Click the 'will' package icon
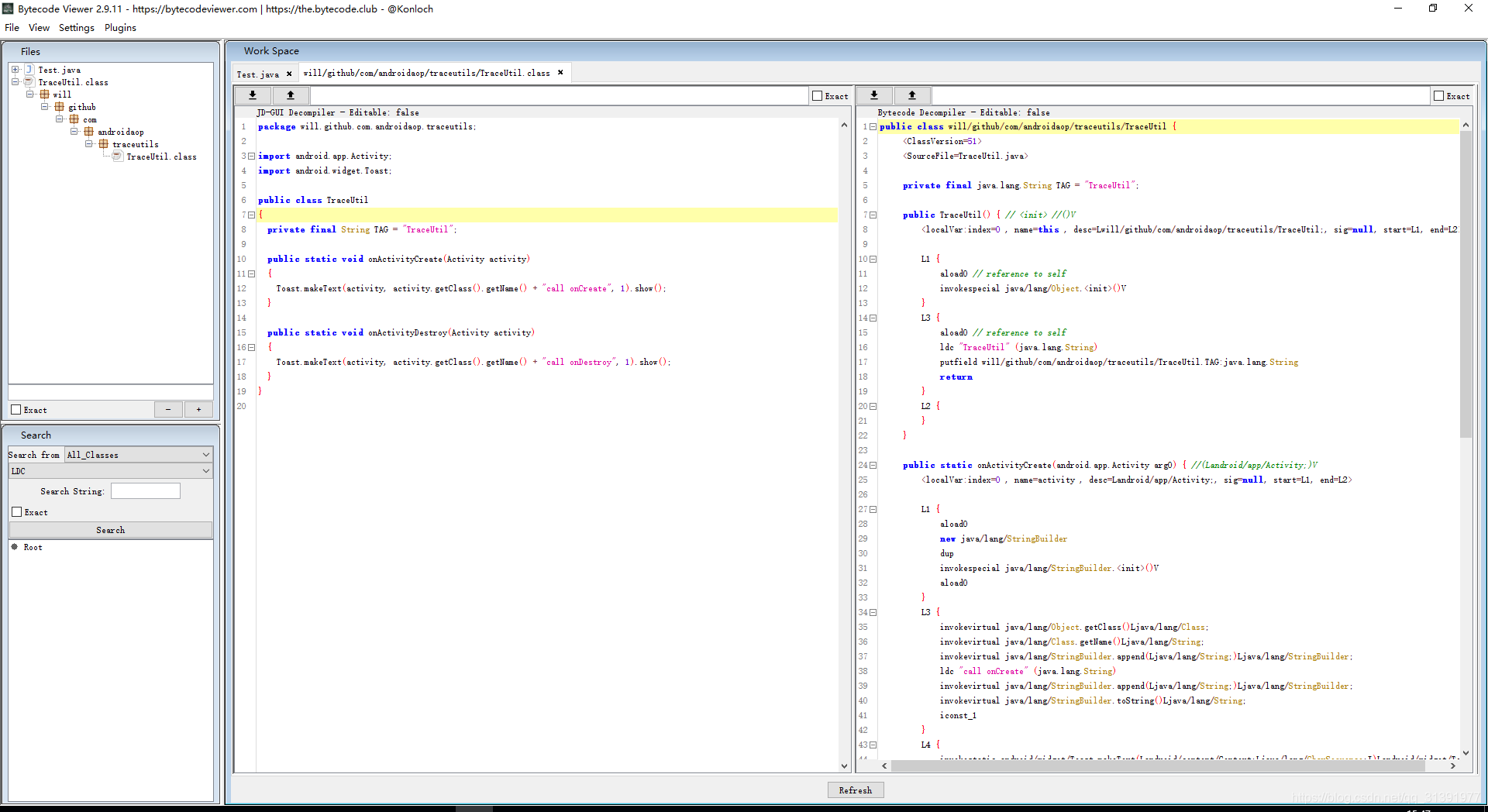1488x812 pixels. (44, 95)
